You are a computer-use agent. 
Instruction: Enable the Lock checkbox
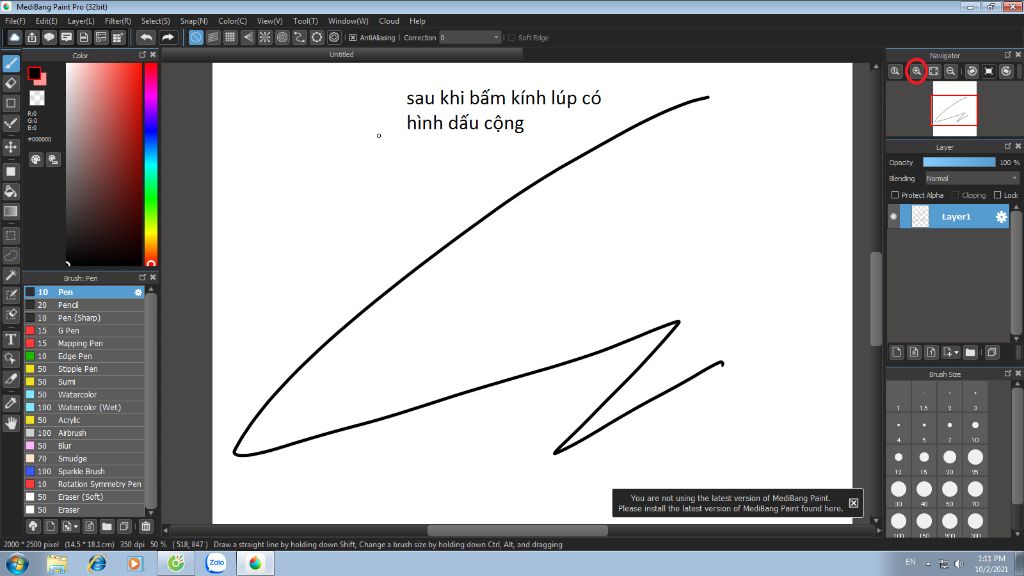click(997, 195)
